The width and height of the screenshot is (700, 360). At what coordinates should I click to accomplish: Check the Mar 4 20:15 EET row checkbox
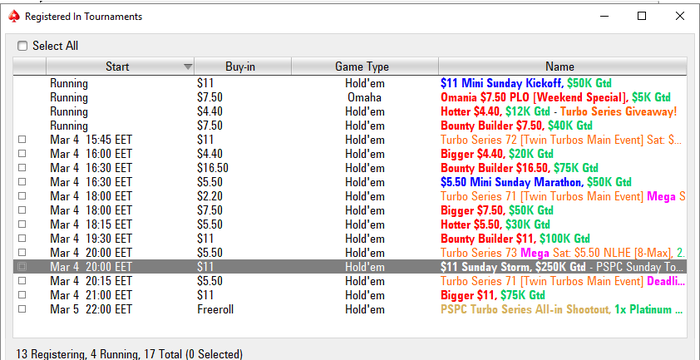22,281
